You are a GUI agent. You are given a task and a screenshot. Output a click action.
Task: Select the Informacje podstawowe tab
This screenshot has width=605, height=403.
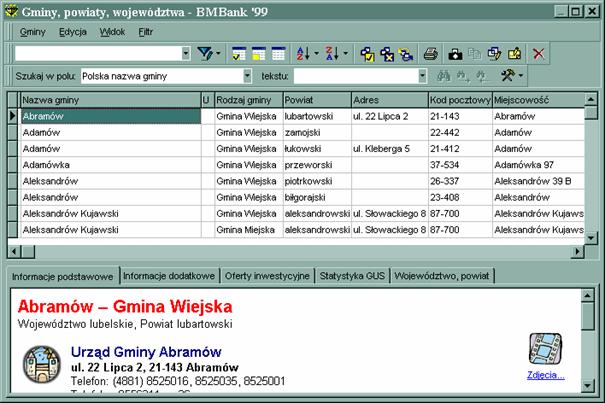(x=63, y=276)
